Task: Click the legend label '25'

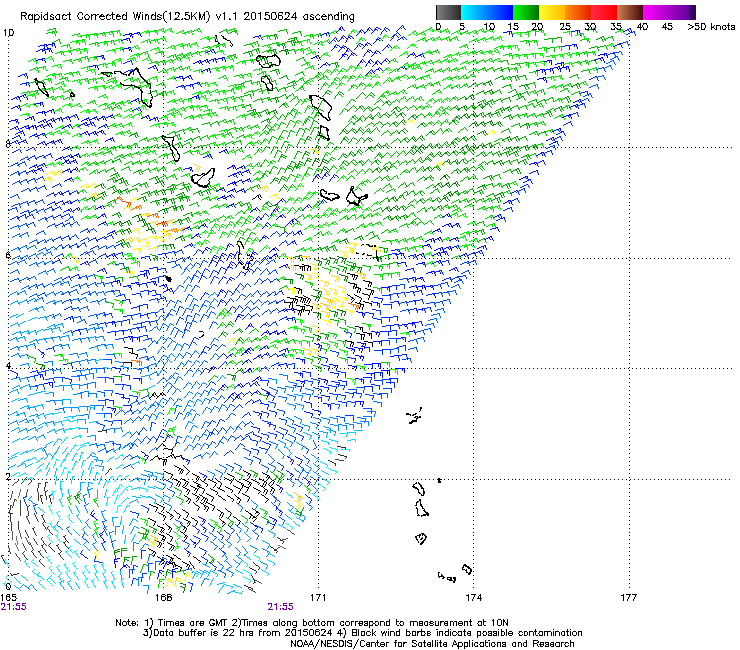Action: pyautogui.click(x=565, y=26)
